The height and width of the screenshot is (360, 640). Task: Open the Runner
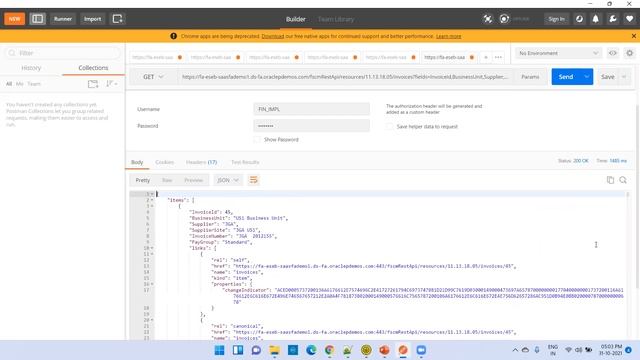(x=63, y=19)
